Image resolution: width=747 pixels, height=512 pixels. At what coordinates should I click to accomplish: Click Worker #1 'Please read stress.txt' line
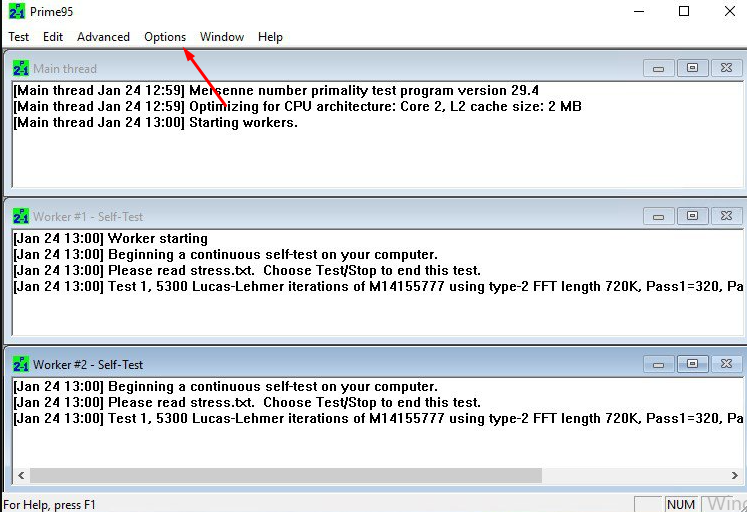[247, 270]
